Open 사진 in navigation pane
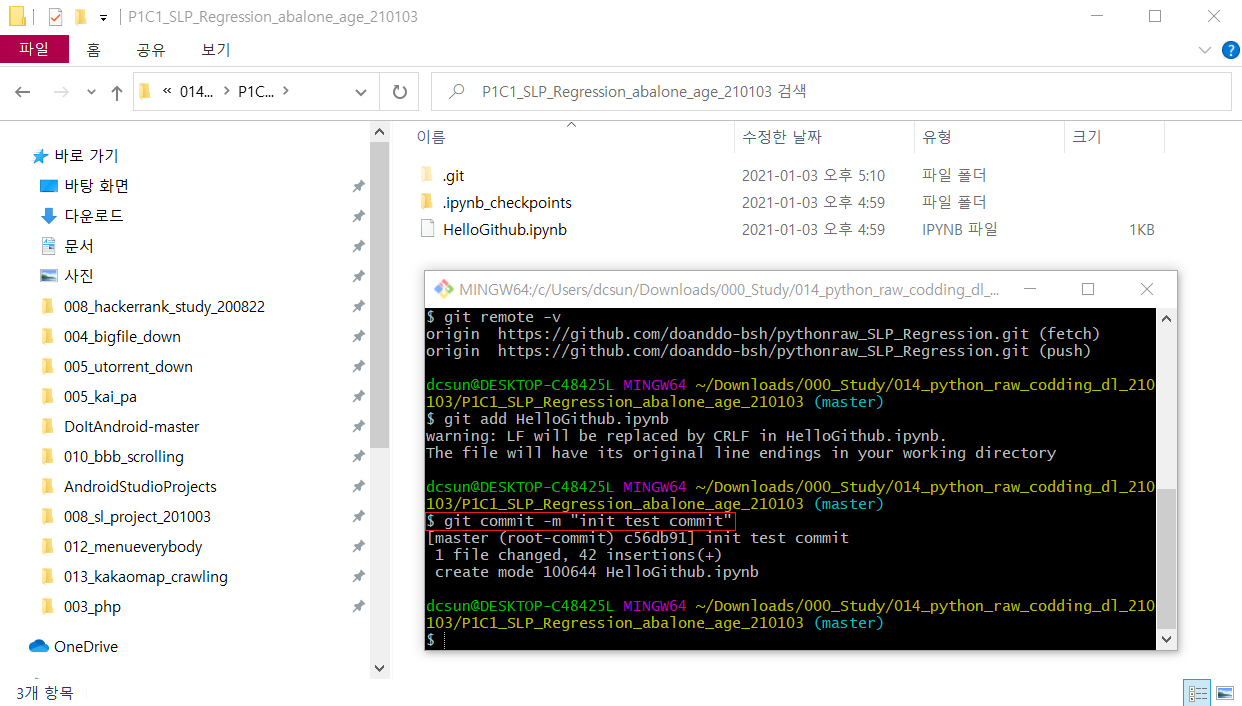 point(79,276)
